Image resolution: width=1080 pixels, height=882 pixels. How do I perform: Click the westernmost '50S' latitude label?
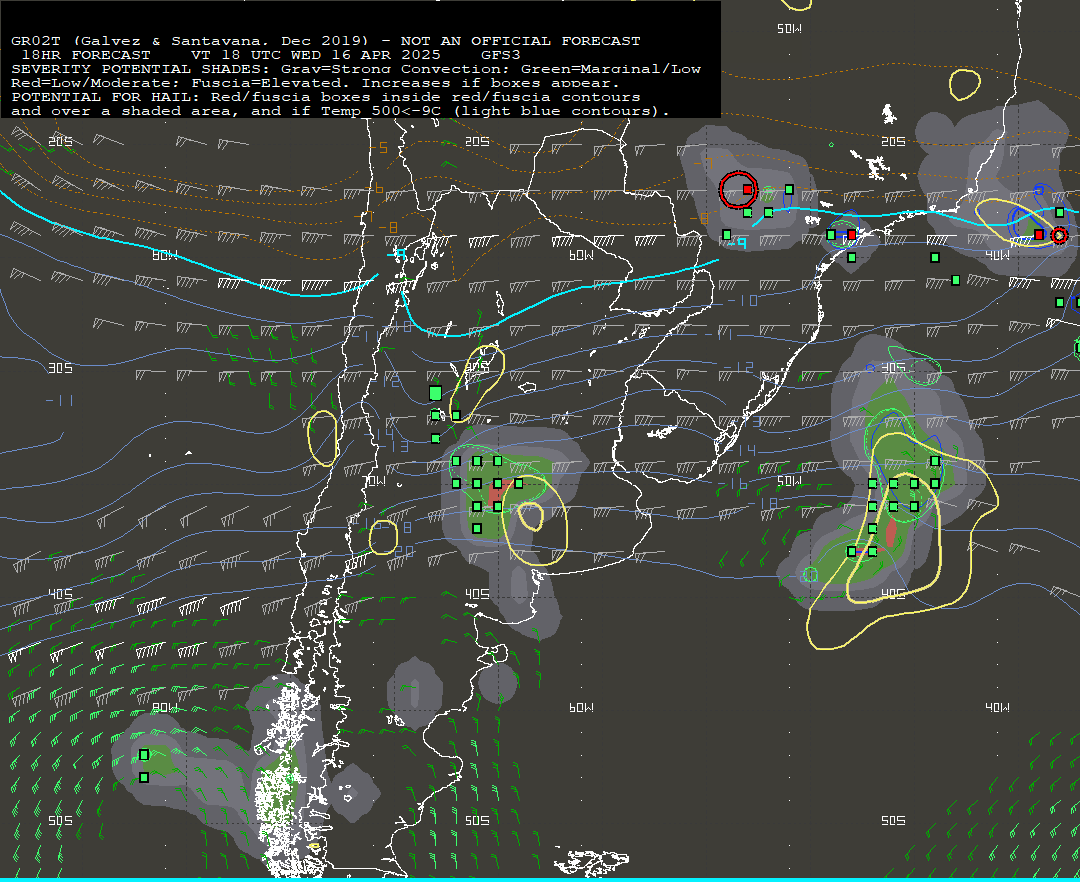(x=61, y=820)
